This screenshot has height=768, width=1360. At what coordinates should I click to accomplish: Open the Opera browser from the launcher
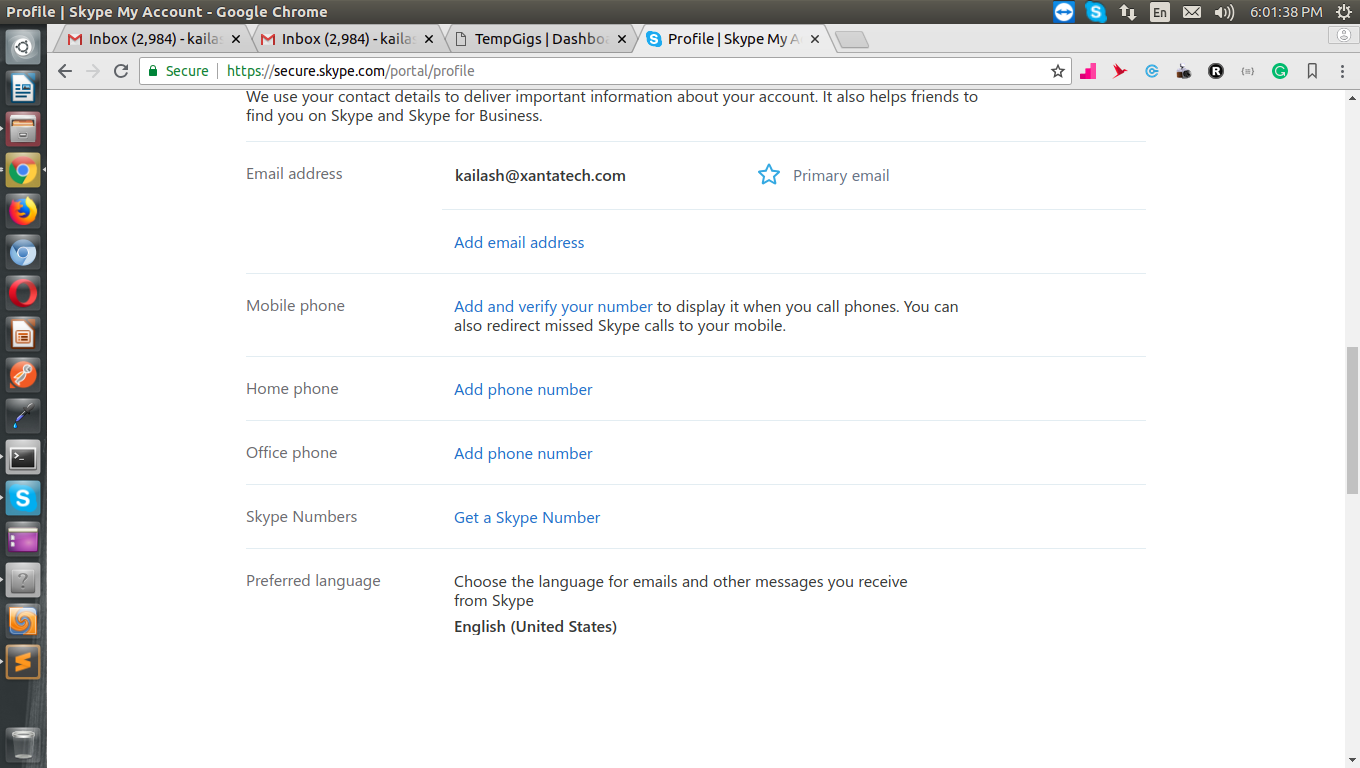point(23,293)
